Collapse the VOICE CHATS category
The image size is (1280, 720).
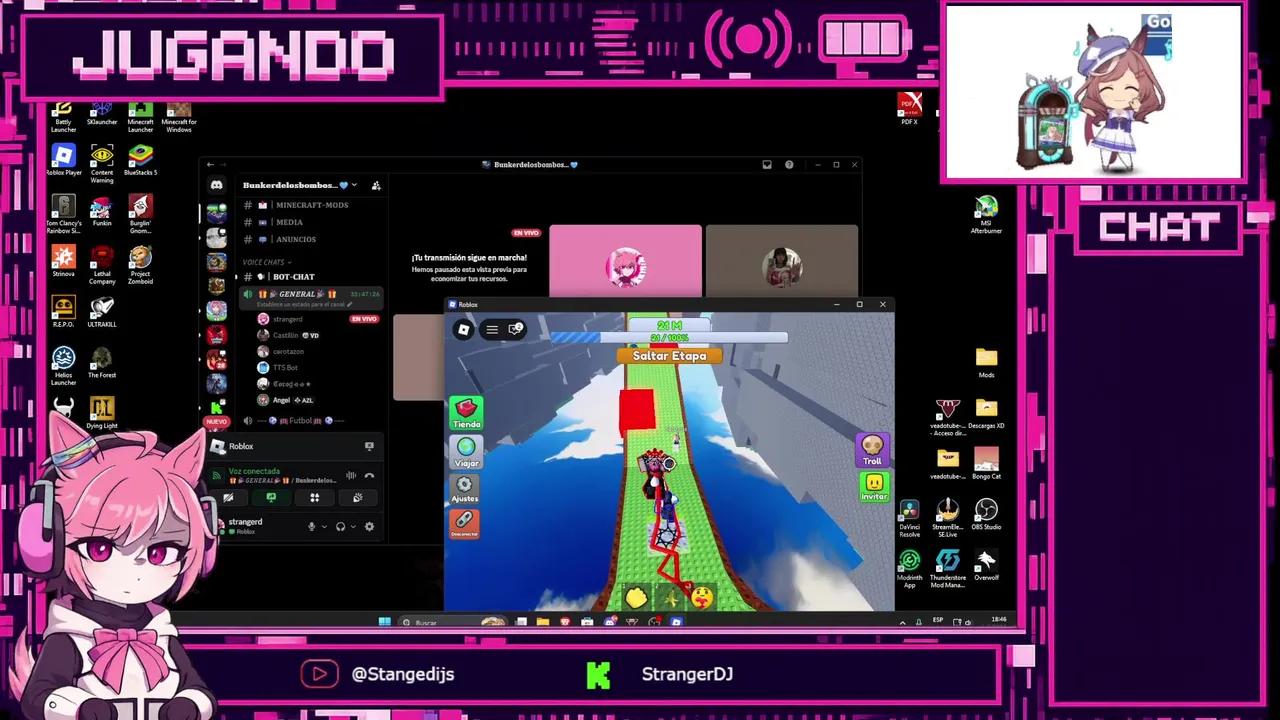[x=266, y=262]
